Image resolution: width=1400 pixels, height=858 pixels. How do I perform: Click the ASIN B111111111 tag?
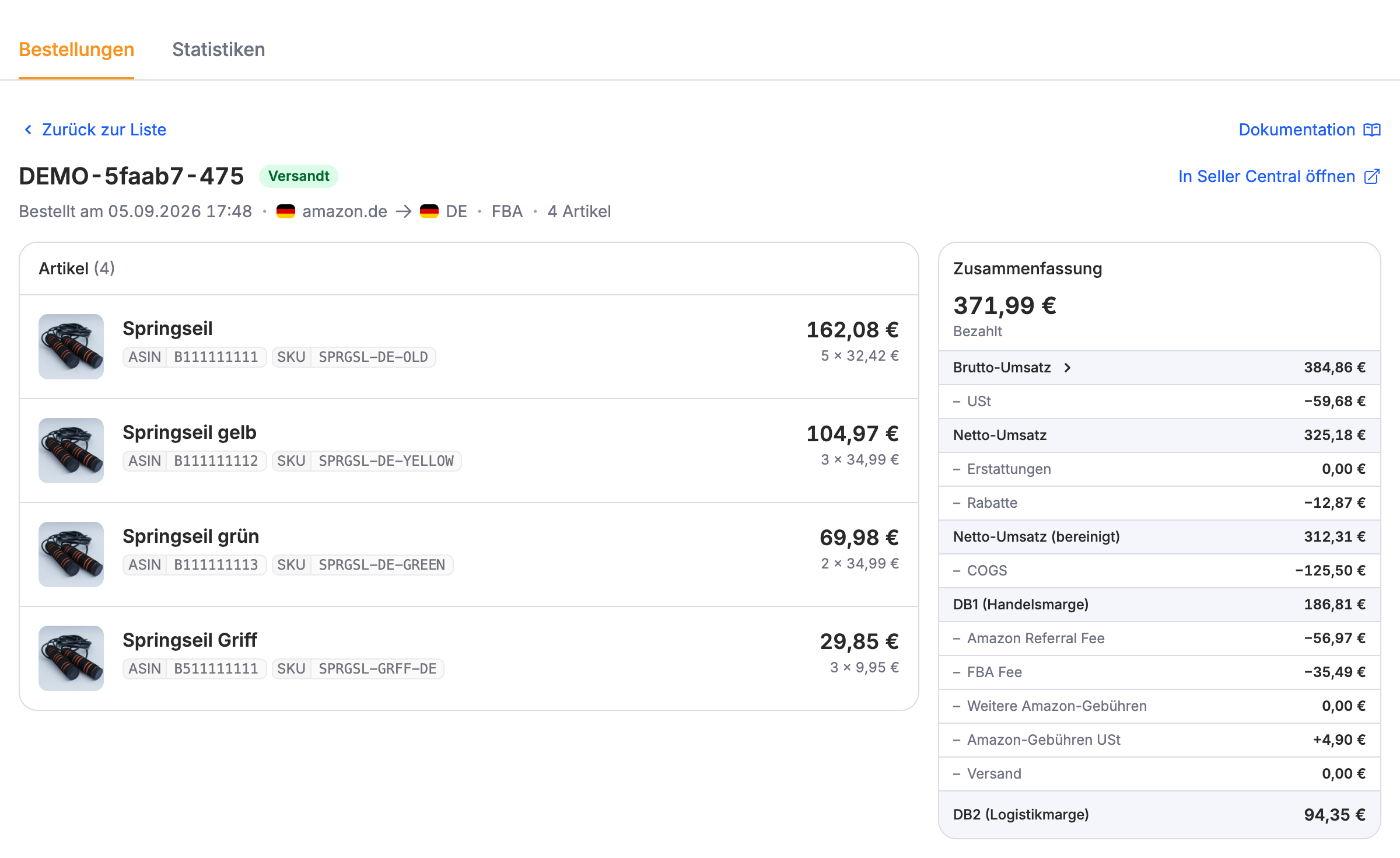194,357
